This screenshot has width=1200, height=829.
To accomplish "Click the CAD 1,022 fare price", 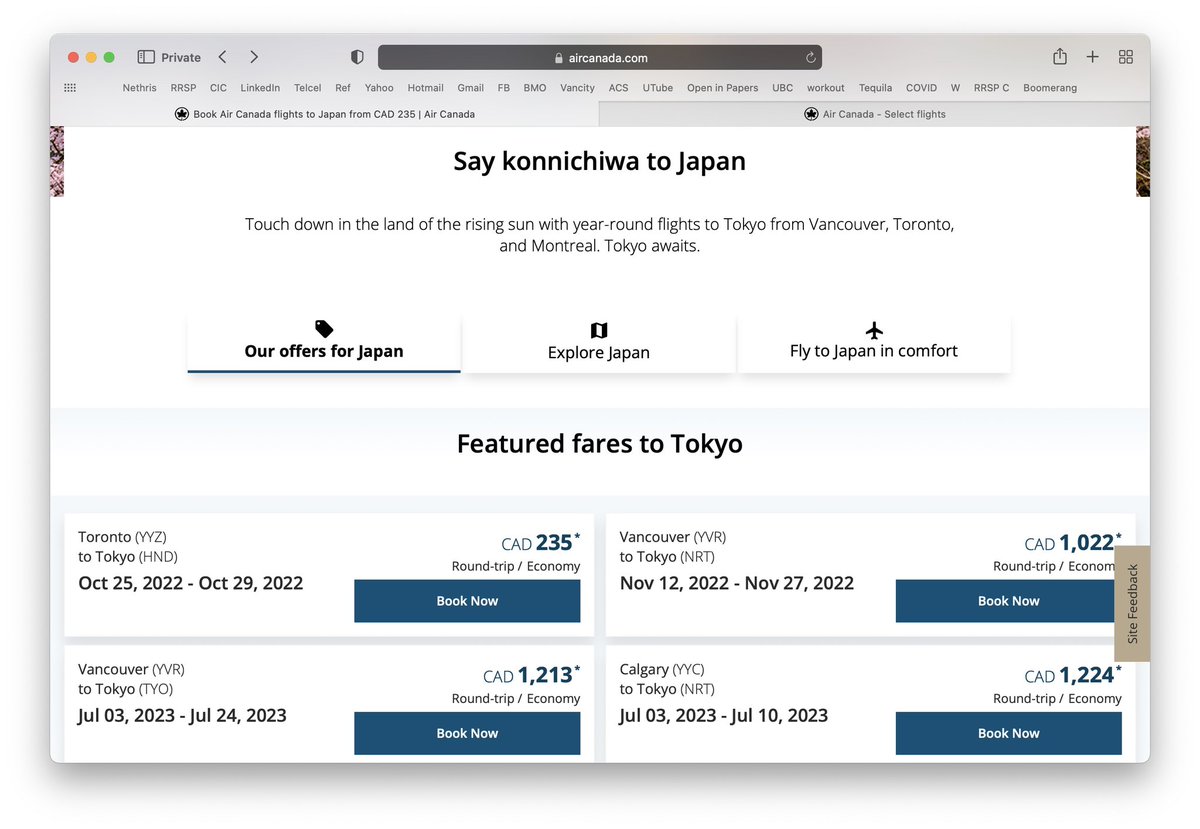I will point(1073,543).
